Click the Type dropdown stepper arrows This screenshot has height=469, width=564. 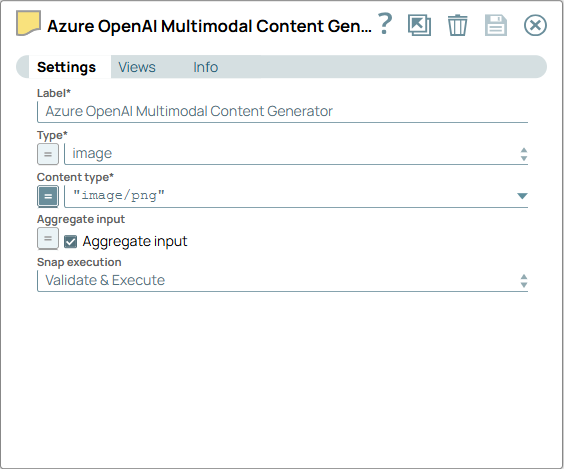[524, 154]
